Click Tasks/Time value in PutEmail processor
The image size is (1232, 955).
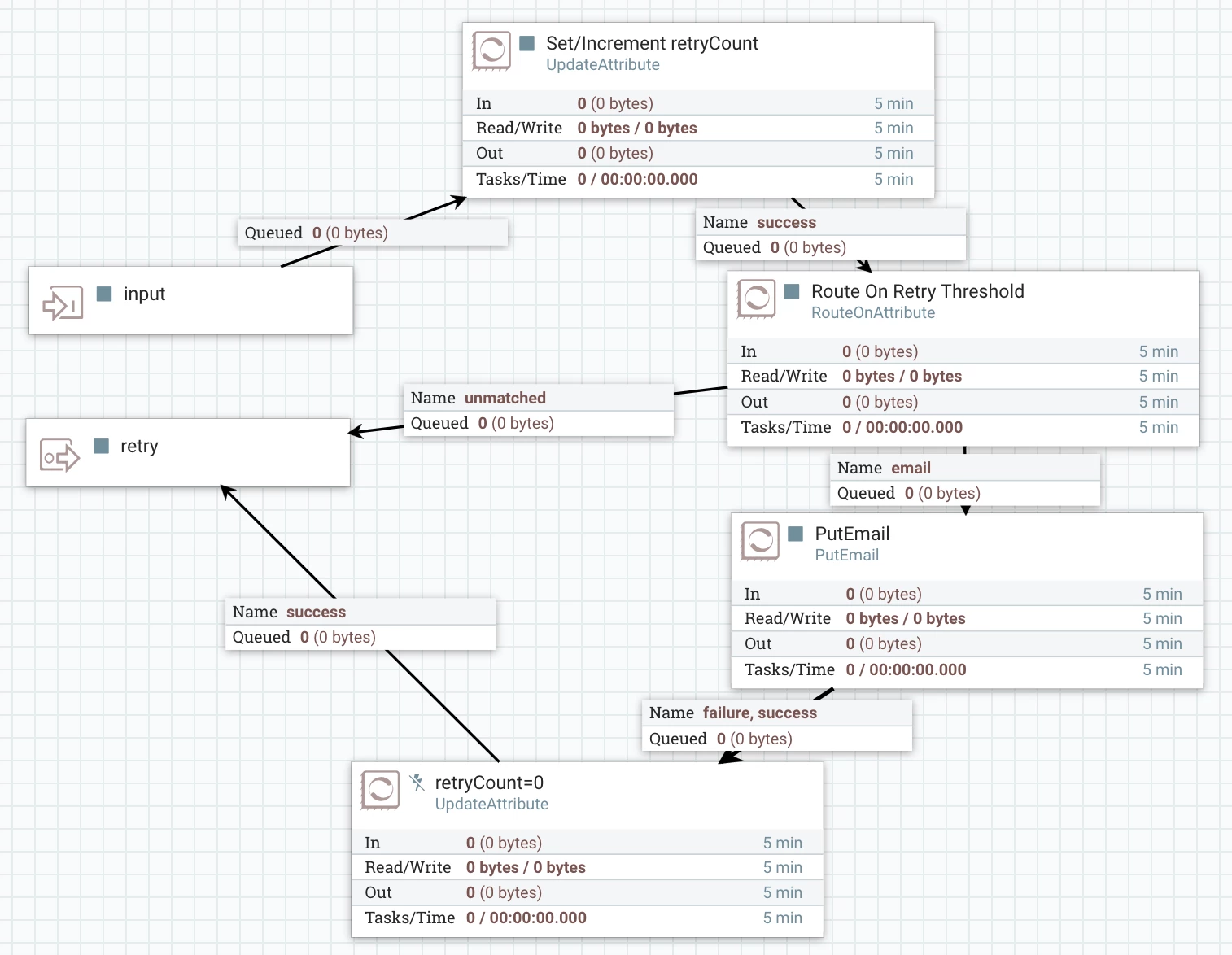coord(907,669)
